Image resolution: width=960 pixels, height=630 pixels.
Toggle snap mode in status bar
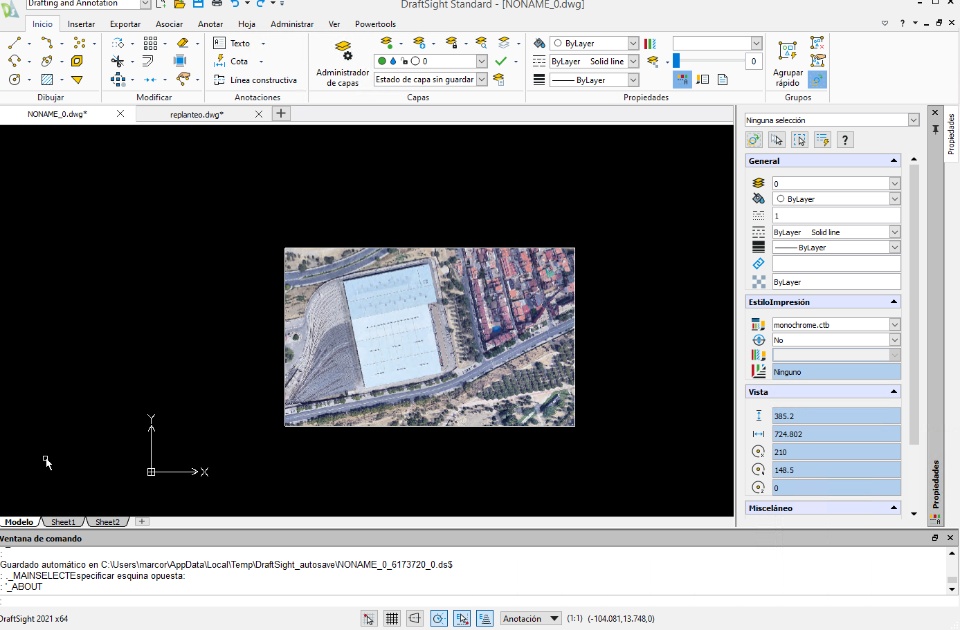pyautogui.click(x=369, y=619)
